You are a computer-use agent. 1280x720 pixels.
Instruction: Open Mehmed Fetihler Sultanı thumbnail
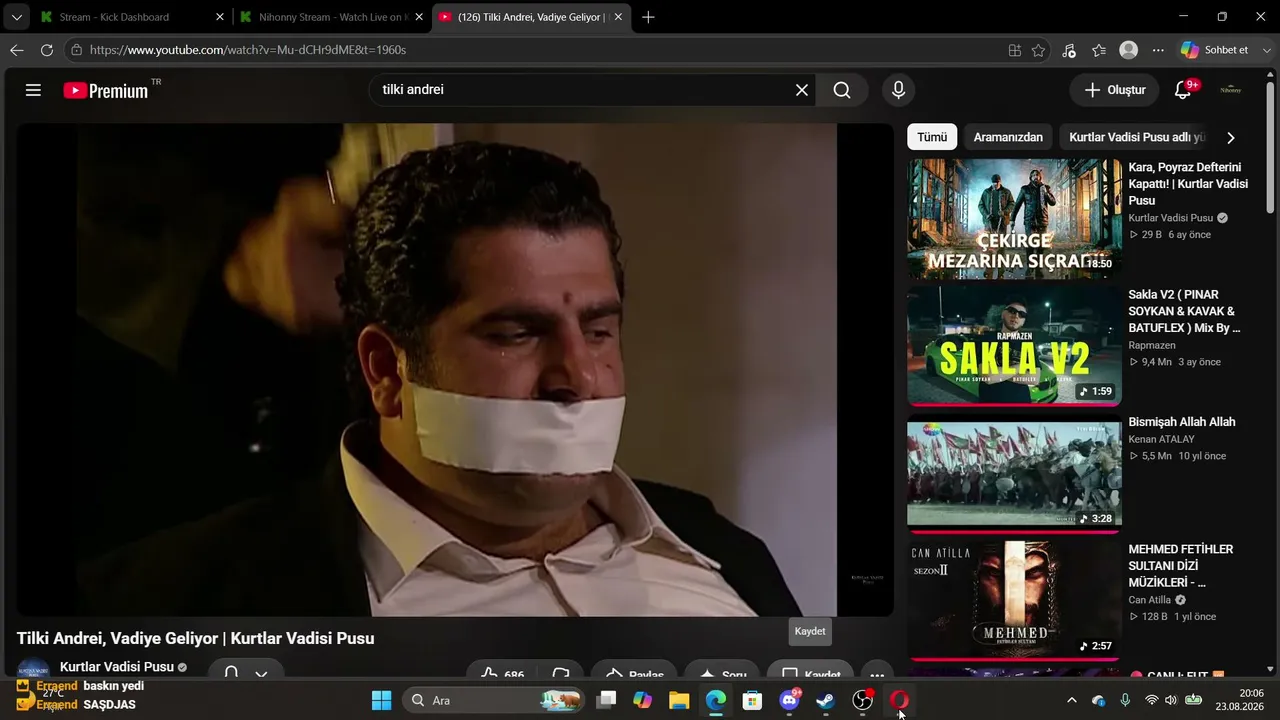coord(1014,601)
